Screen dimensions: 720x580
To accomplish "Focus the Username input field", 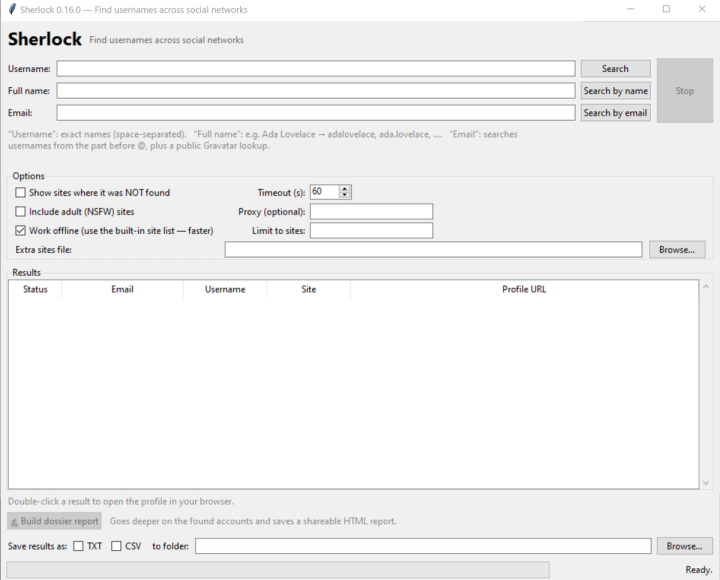I will pos(315,68).
